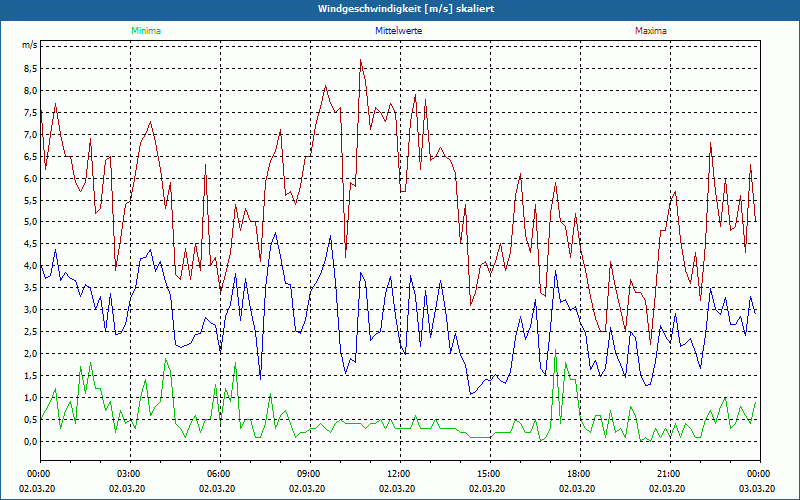Click the '1,5' y-axis value
The width and height of the screenshot is (800, 500).
click(x=31, y=376)
